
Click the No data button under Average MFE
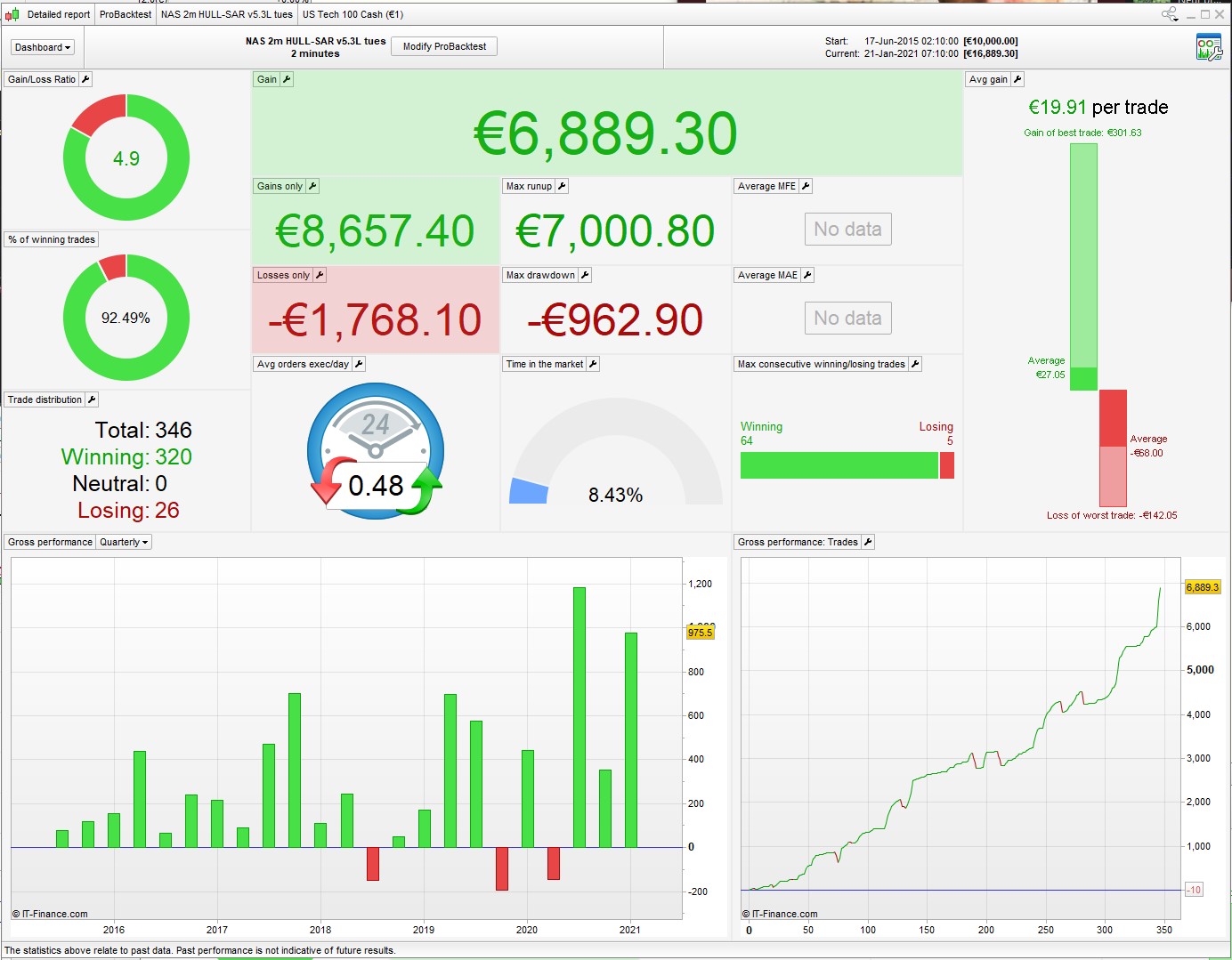(x=847, y=230)
